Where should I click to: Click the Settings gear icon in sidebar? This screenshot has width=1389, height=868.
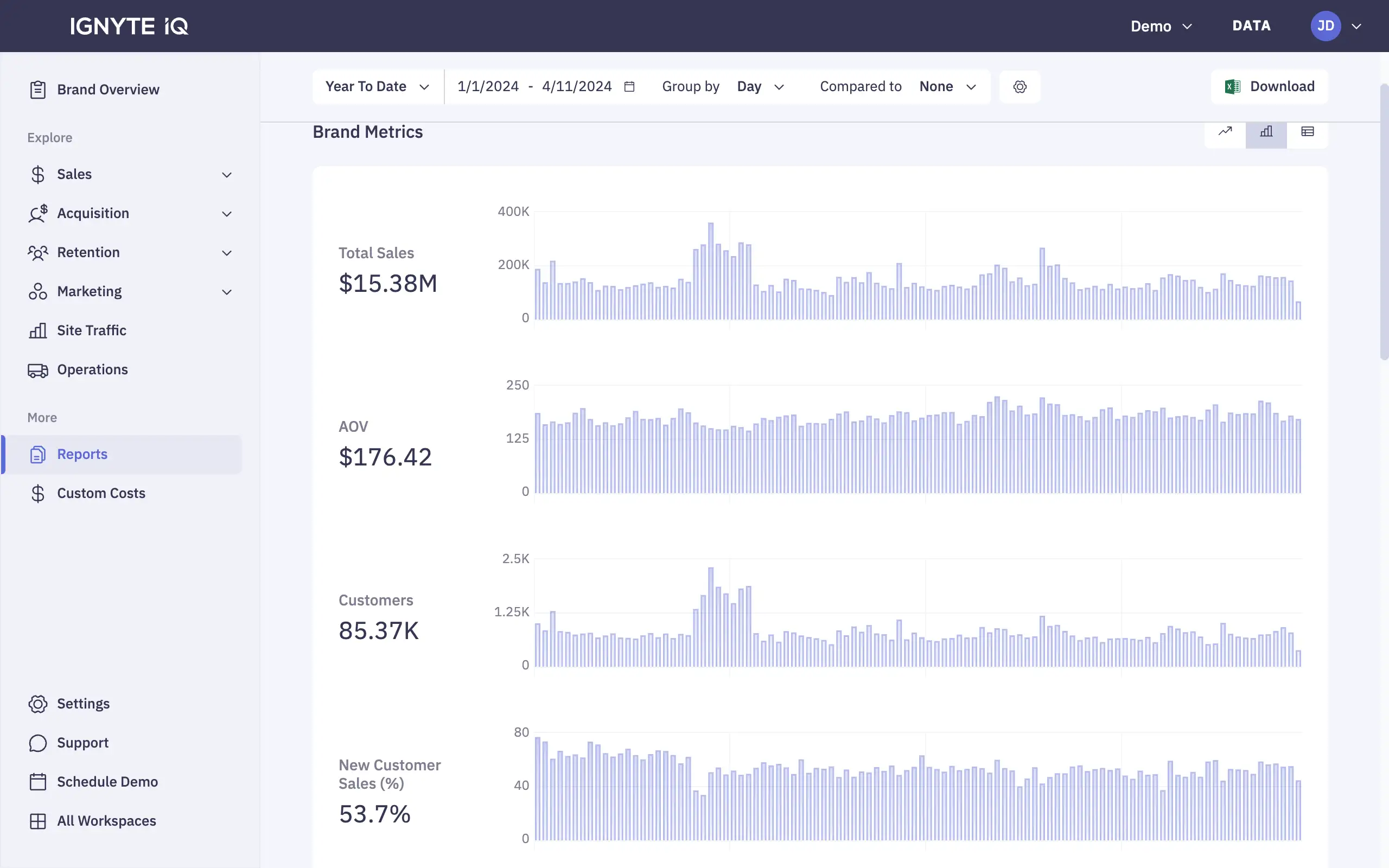point(38,704)
